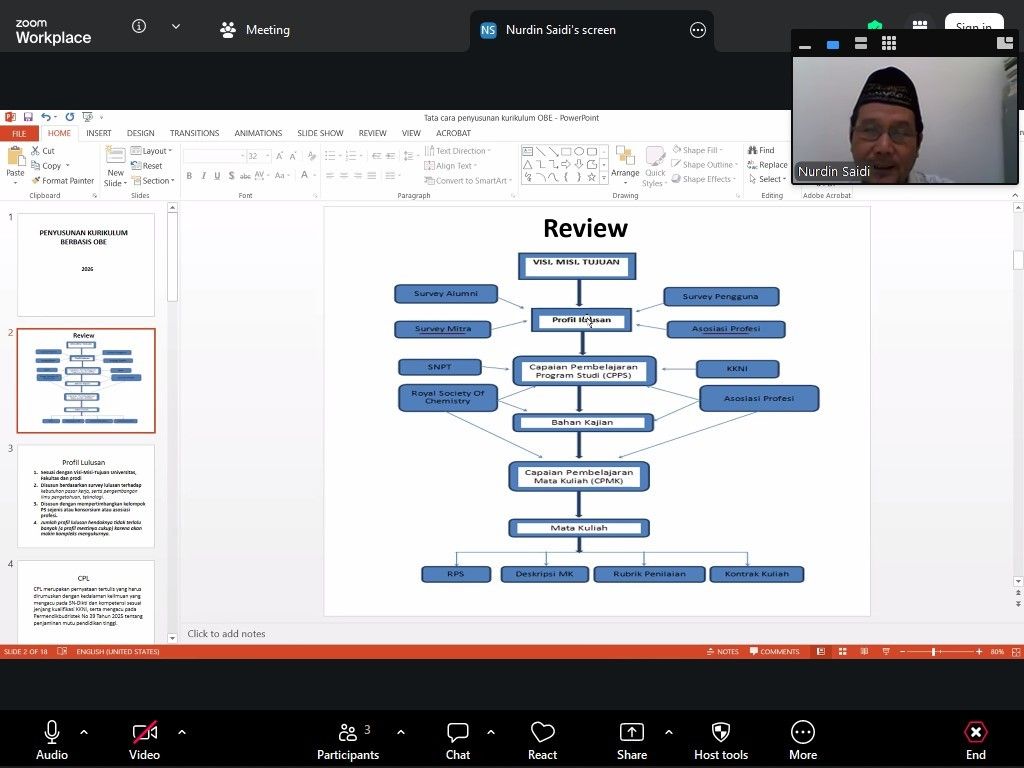
Task: Expand the audio settings chevron
Action: (x=84, y=732)
